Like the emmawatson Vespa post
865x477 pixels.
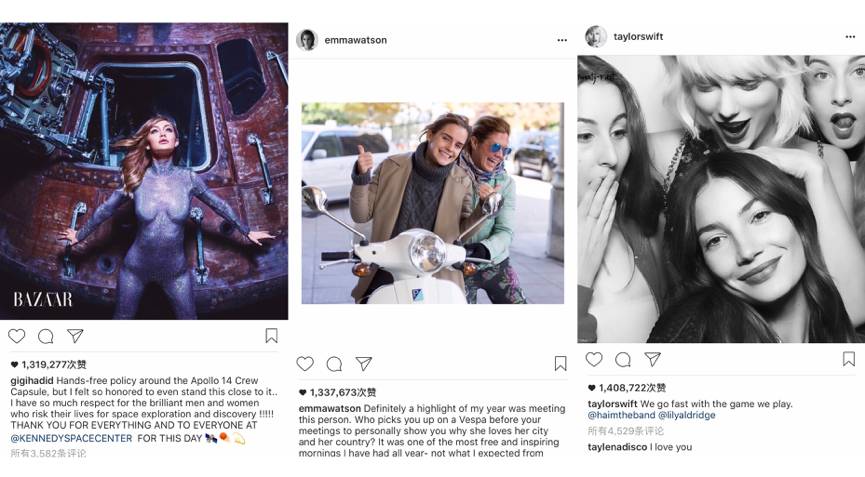305,364
